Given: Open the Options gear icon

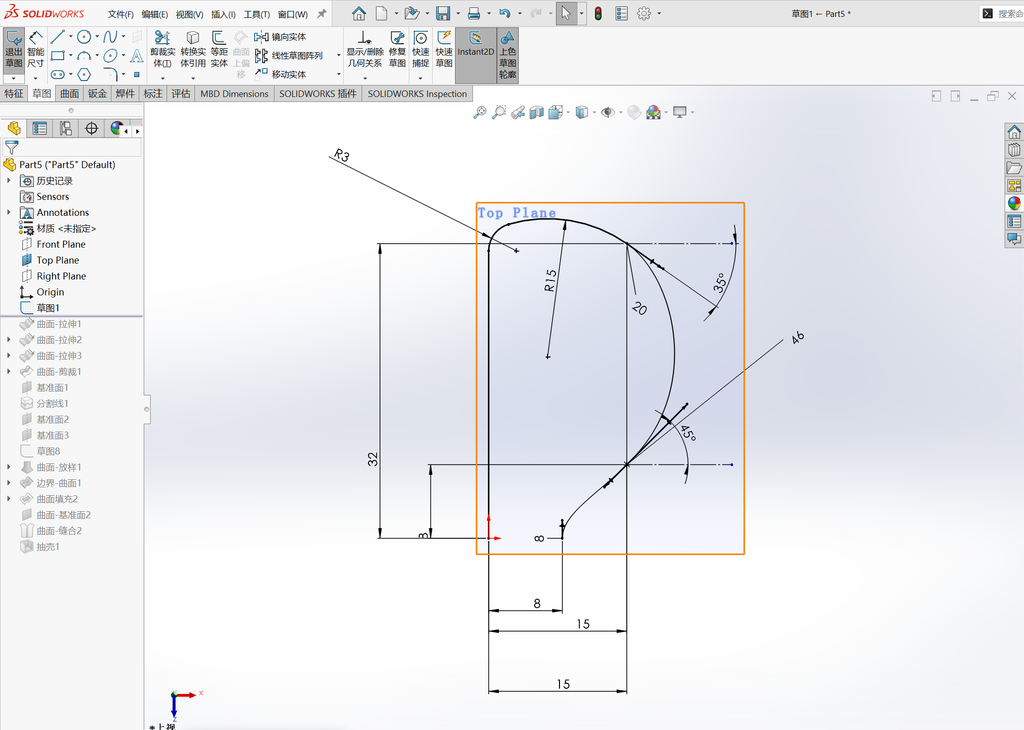Looking at the screenshot, I should point(644,13).
